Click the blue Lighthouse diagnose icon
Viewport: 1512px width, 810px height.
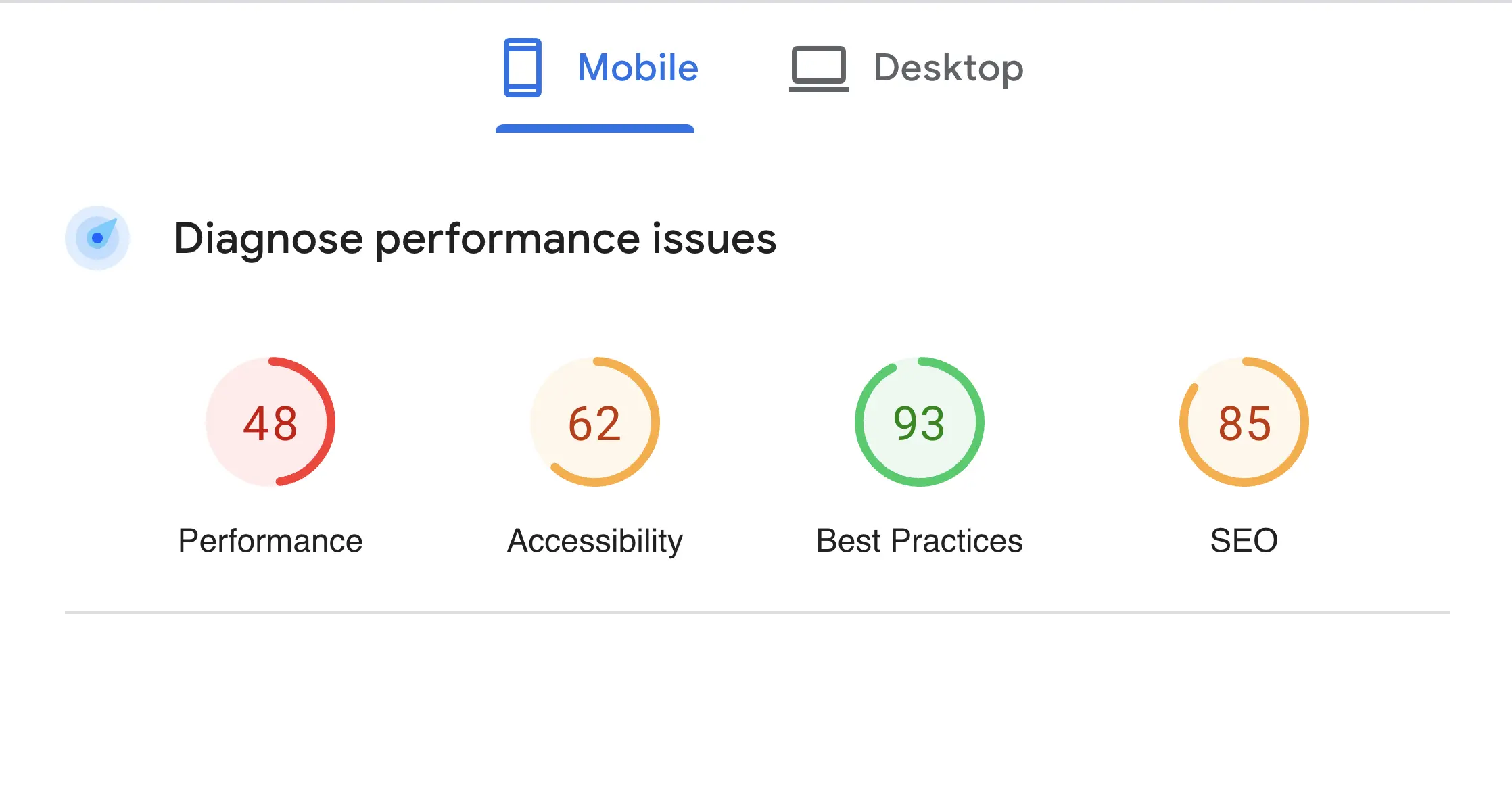(x=97, y=238)
